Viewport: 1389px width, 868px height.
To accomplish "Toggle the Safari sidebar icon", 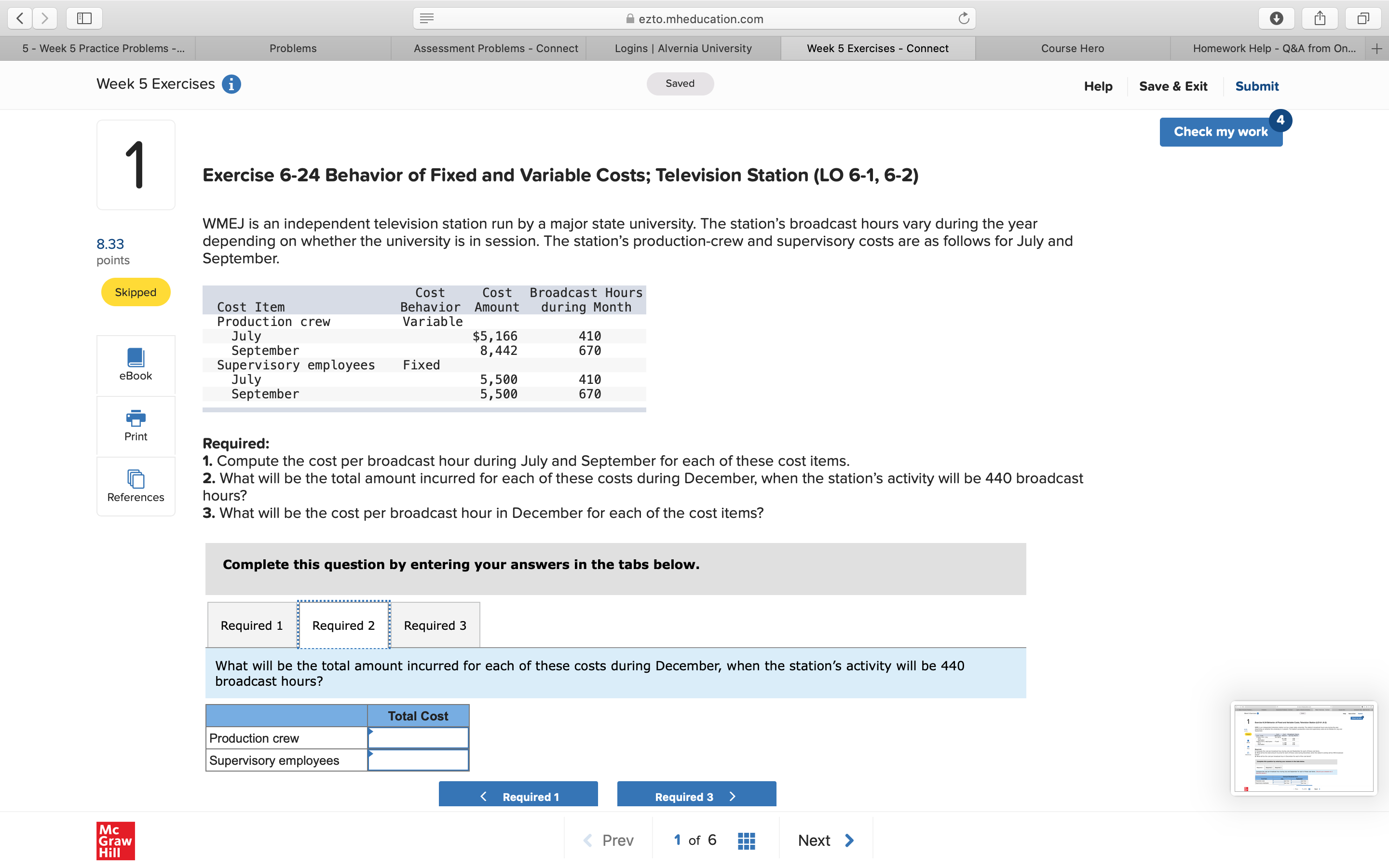I will tap(84, 18).
